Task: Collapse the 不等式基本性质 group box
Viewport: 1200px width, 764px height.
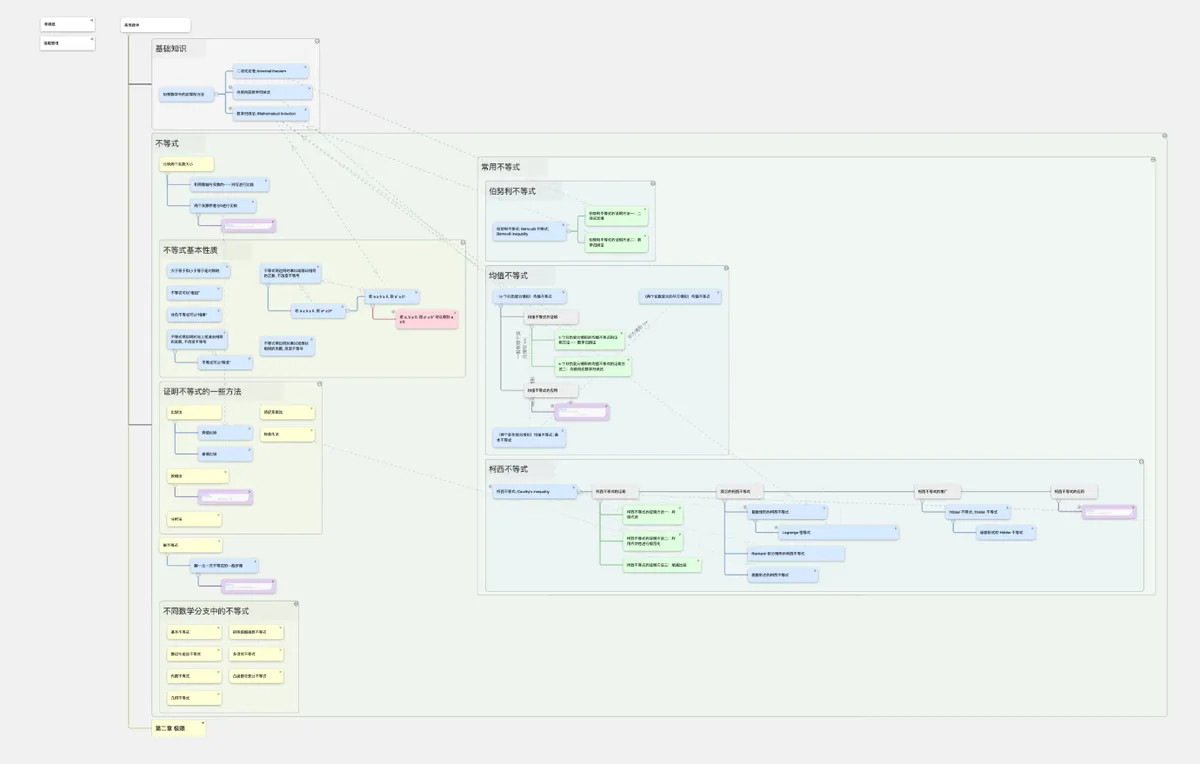Action: [x=465, y=241]
